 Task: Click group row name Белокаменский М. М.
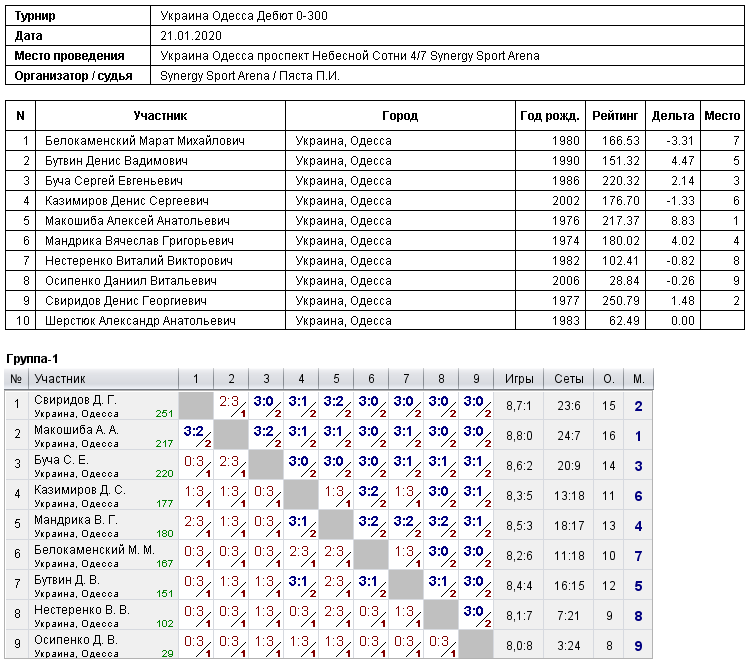[x=94, y=550]
